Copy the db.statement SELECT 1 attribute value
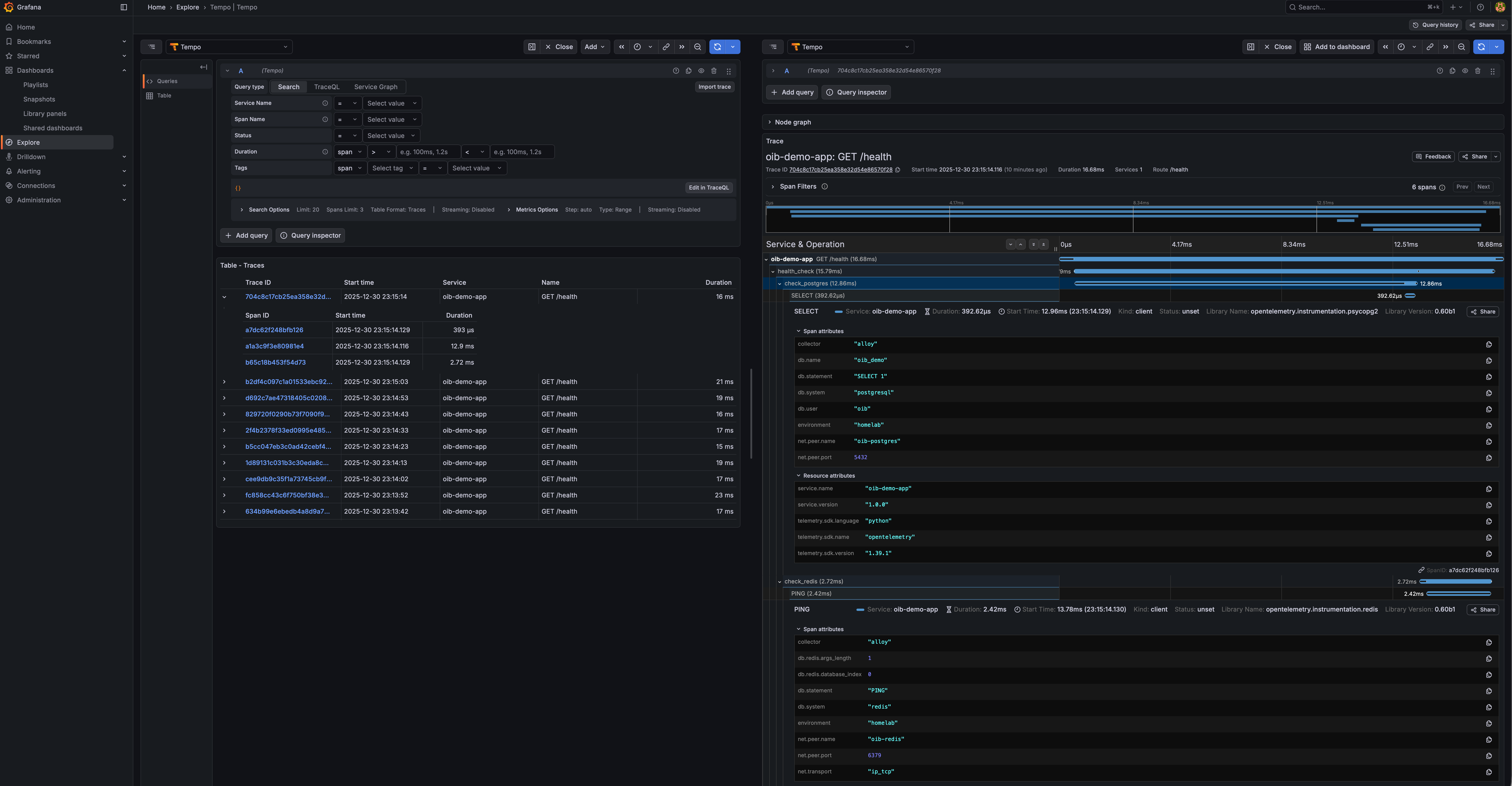Screen dimensions: 1512x786 [x=1489, y=377]
